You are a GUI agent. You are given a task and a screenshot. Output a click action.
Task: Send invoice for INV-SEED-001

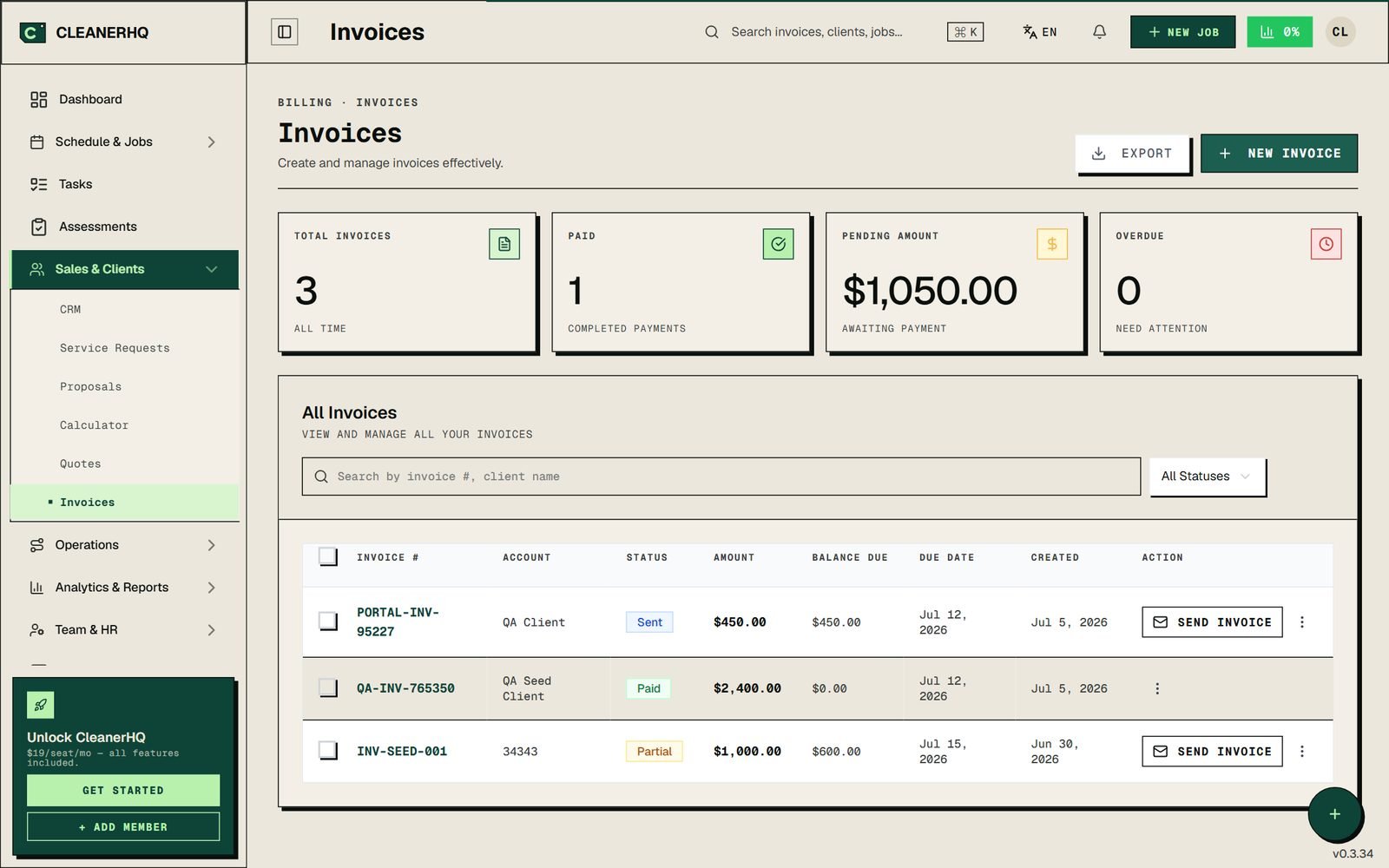(1212, 752)
